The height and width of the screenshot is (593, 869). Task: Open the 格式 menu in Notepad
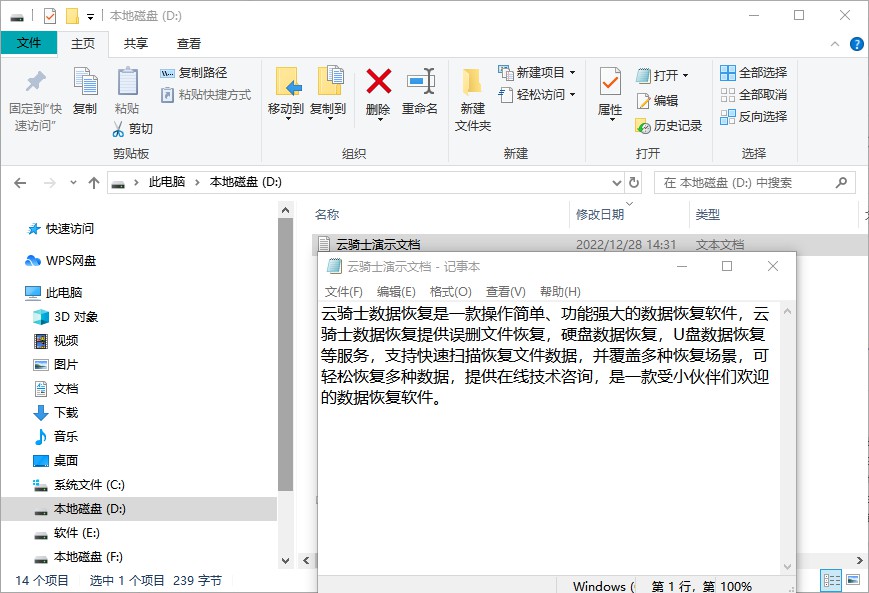pos(453,291)
